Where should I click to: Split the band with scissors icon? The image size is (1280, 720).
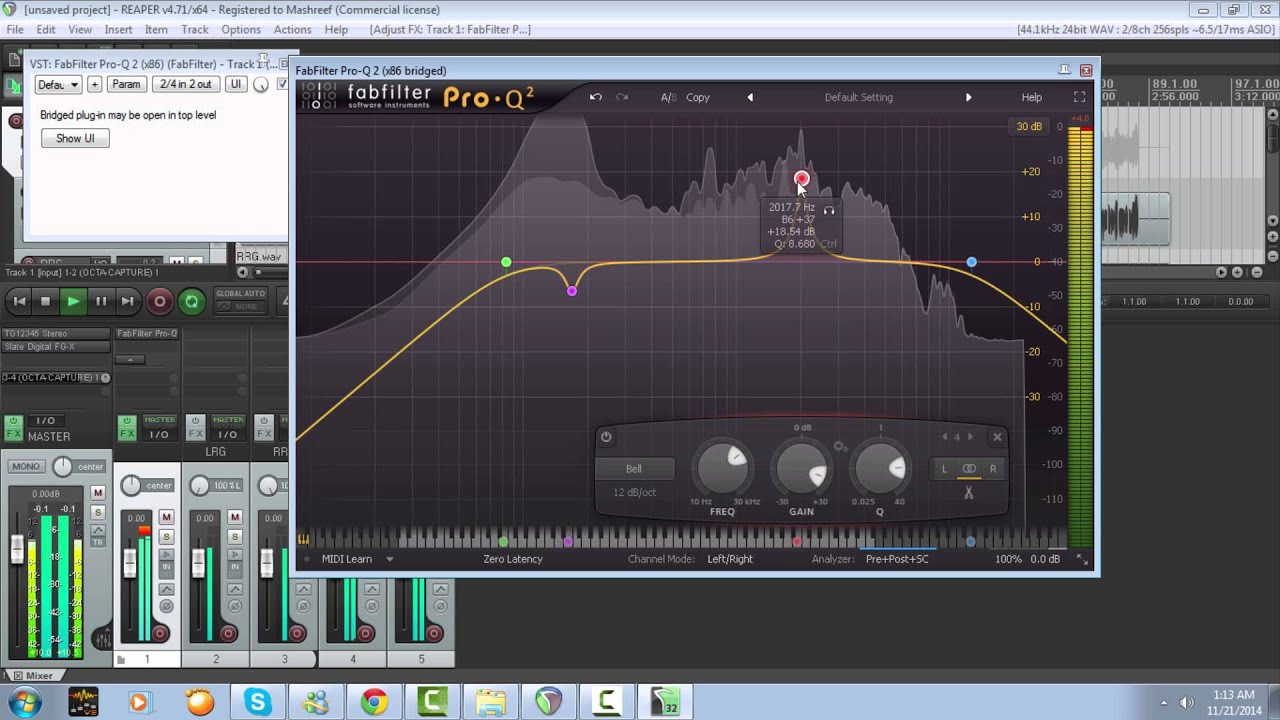point(968,493)
